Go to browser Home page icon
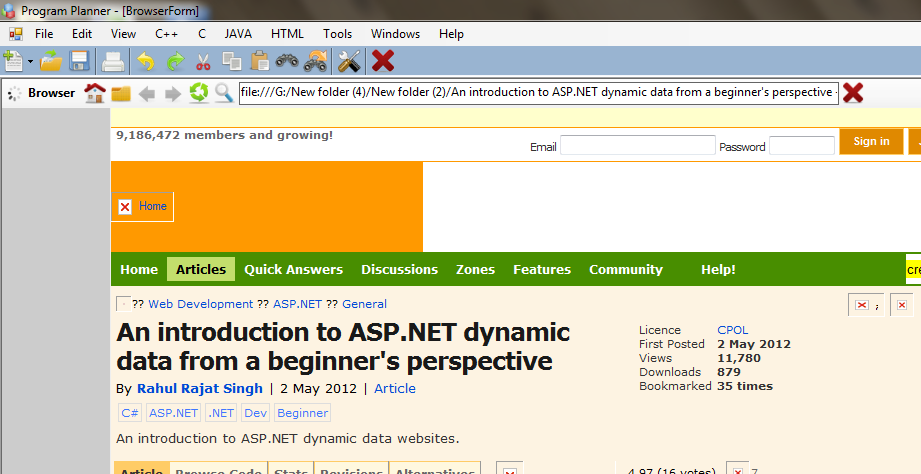This screenshot has height=474, width=921. (95, 93)
